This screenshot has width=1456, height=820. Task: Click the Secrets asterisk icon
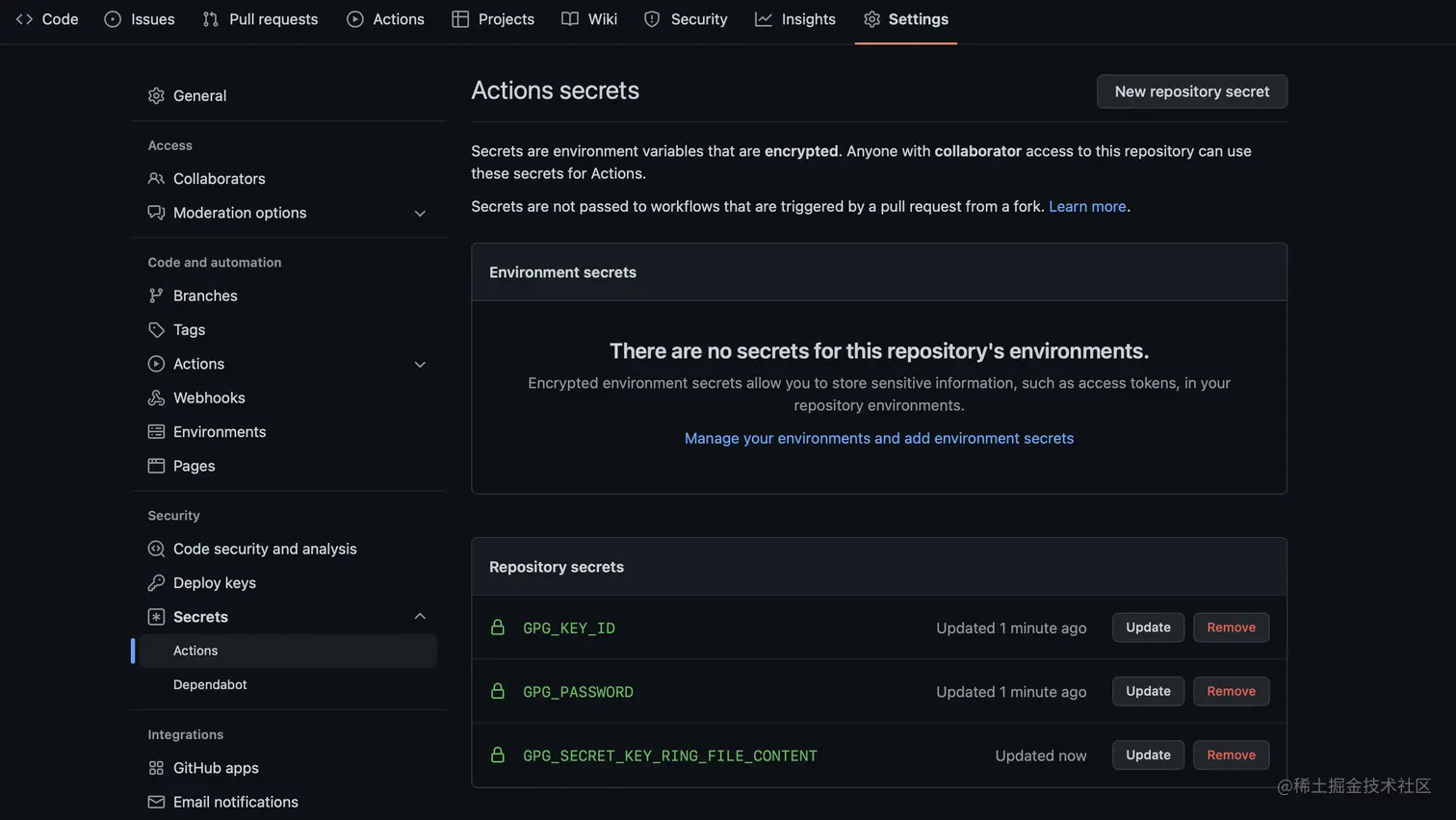tap(156, 617)
